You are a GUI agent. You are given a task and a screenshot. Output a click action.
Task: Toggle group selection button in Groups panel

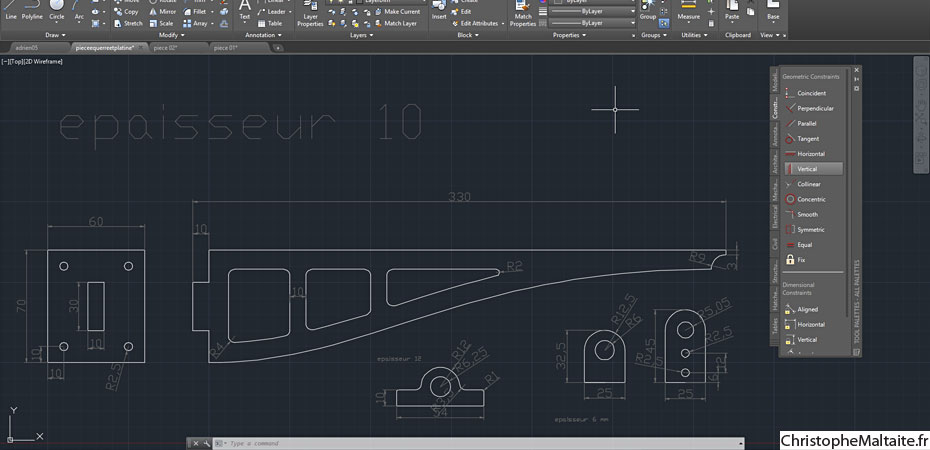[x=664, y=24]
